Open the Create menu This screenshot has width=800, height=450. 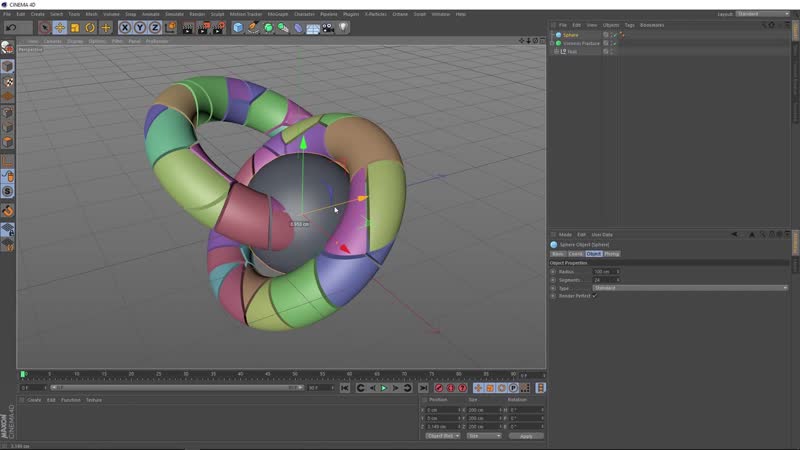[x=37, y=14]
